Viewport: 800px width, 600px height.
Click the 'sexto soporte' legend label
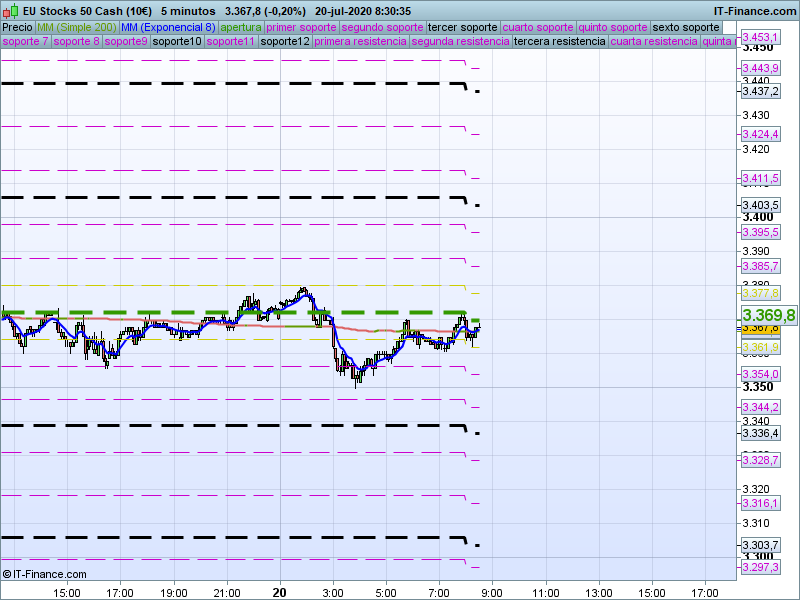[x=685, y=27]
